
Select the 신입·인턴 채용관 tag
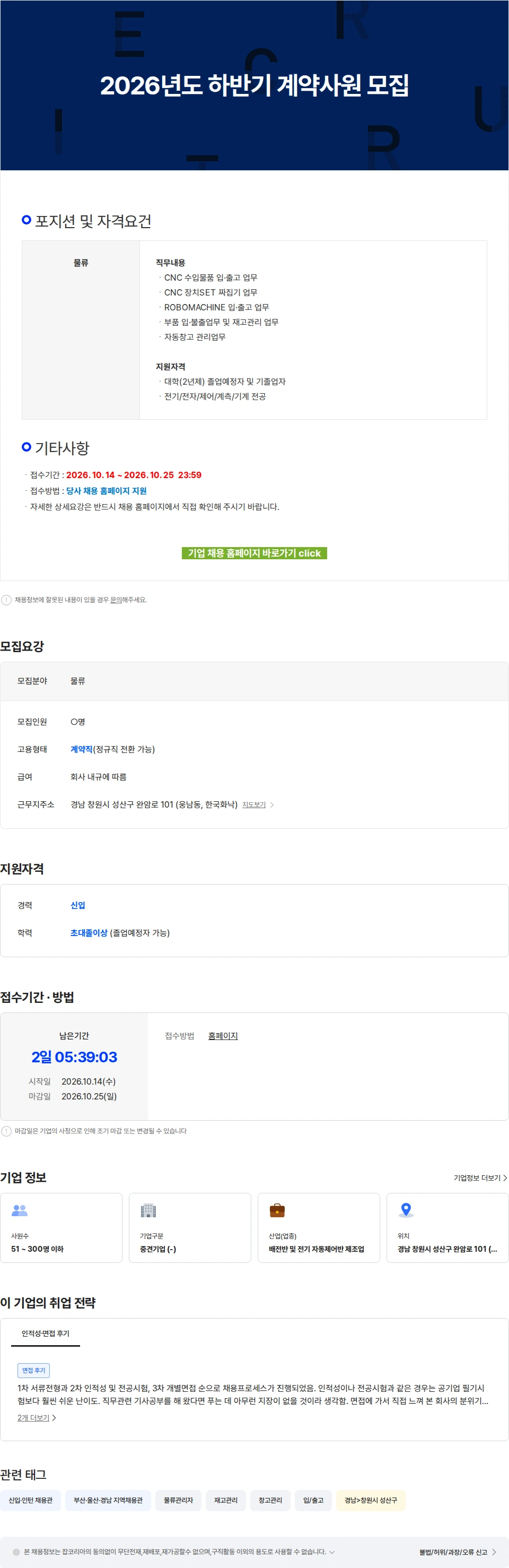coord(30,1501)
